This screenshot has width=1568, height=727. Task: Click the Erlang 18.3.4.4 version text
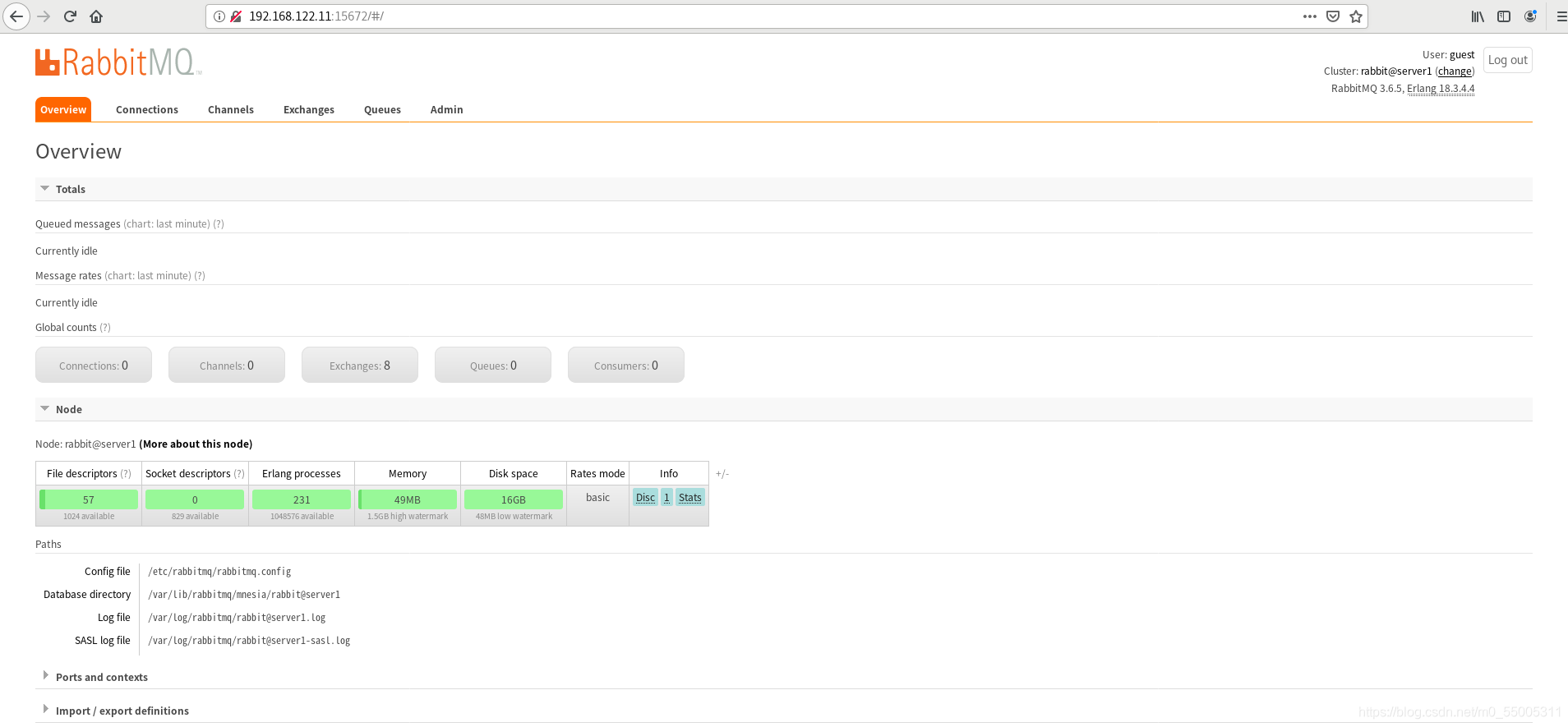(x=1441, y=89)
